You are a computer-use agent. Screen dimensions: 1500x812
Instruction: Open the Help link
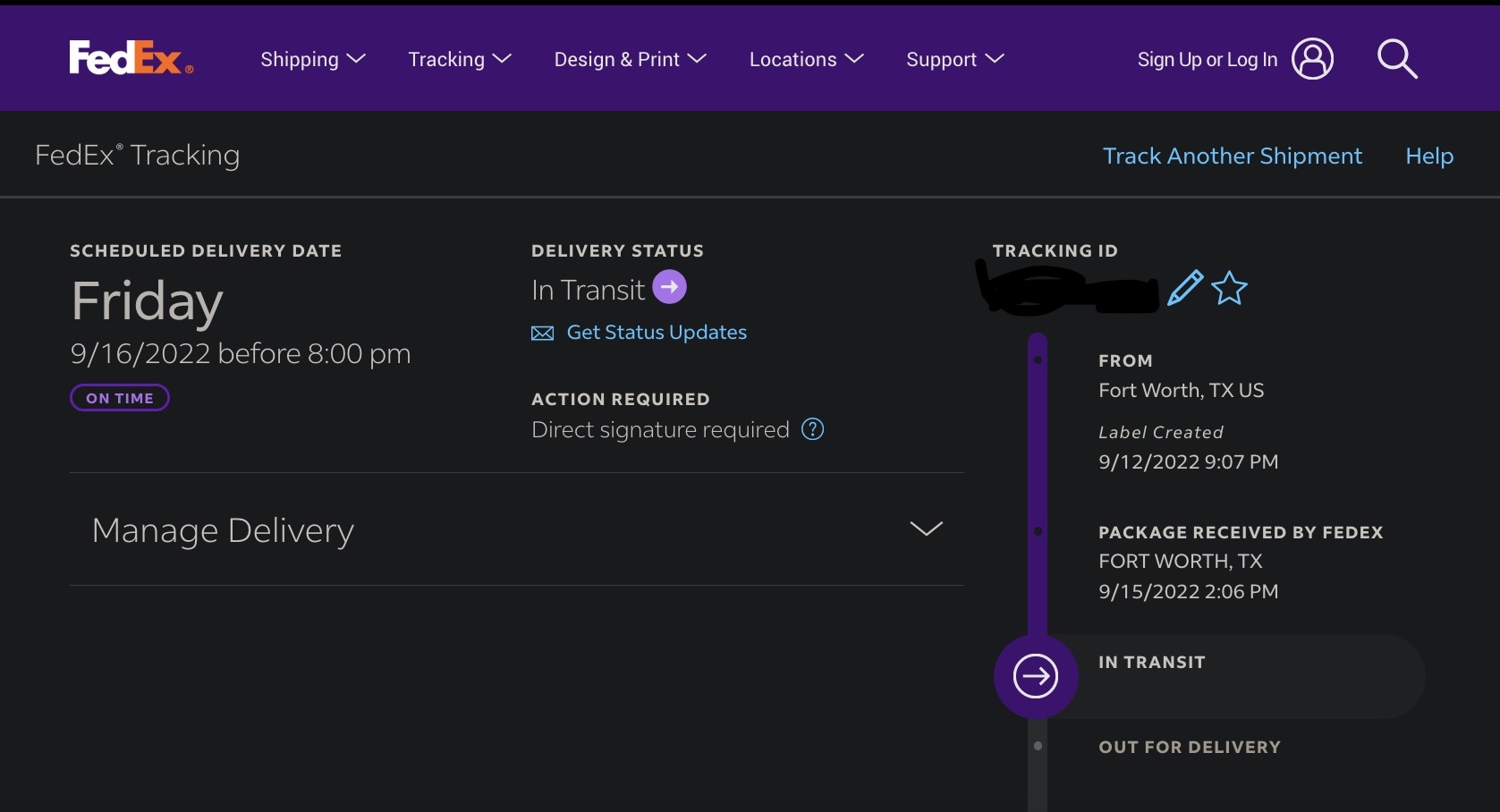coord(1428,156)
